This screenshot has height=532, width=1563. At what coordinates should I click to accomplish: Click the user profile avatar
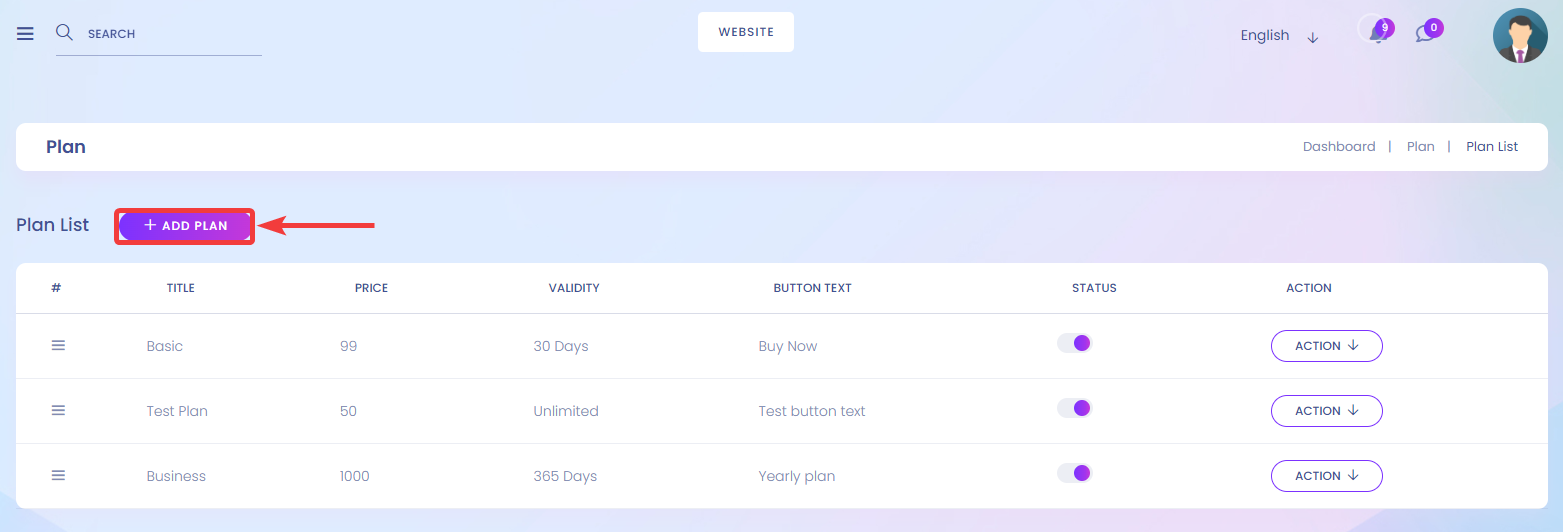click(1520, 36)
